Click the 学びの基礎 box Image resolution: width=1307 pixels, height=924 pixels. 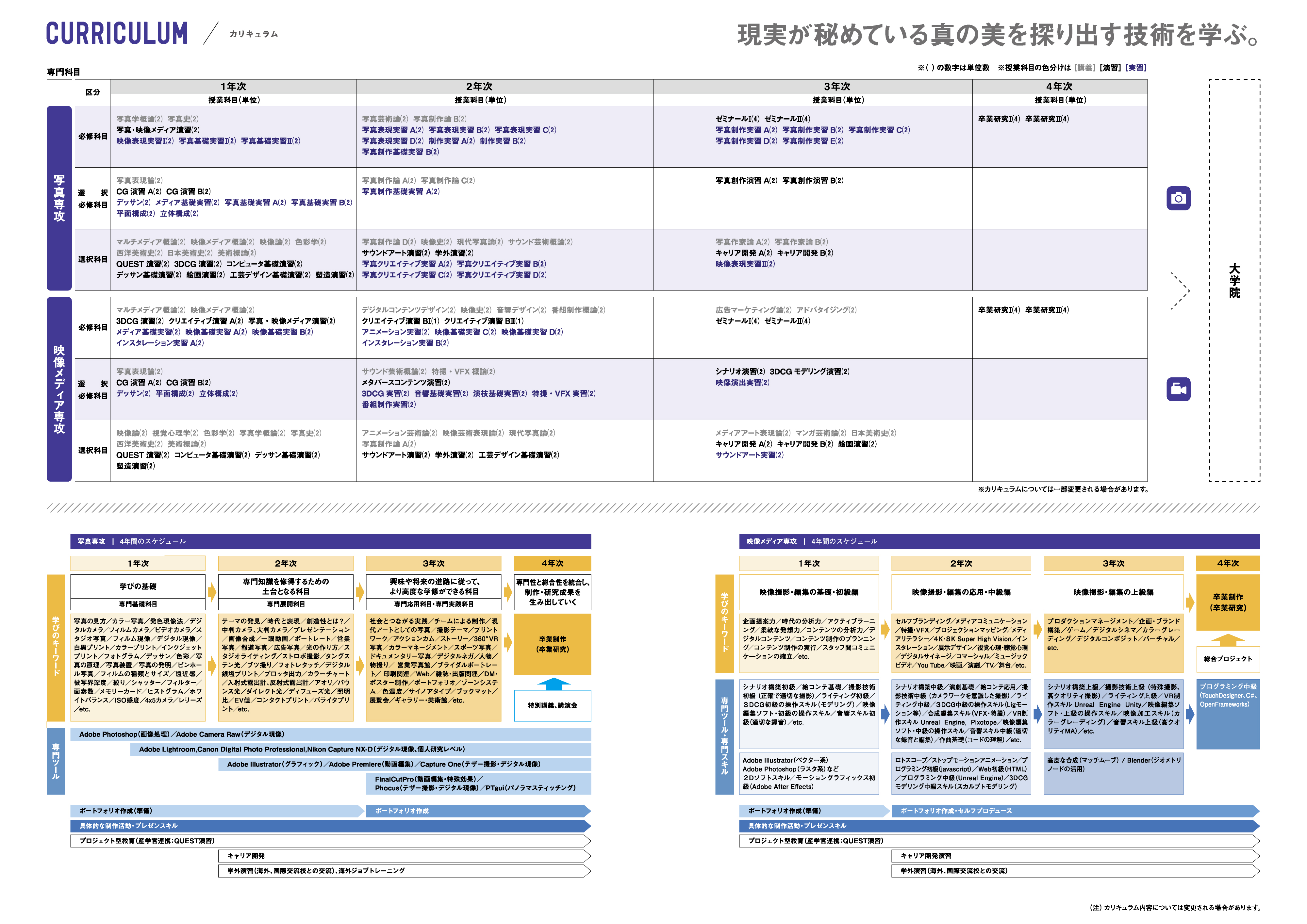pyautogui.click(x=138, y=586)
